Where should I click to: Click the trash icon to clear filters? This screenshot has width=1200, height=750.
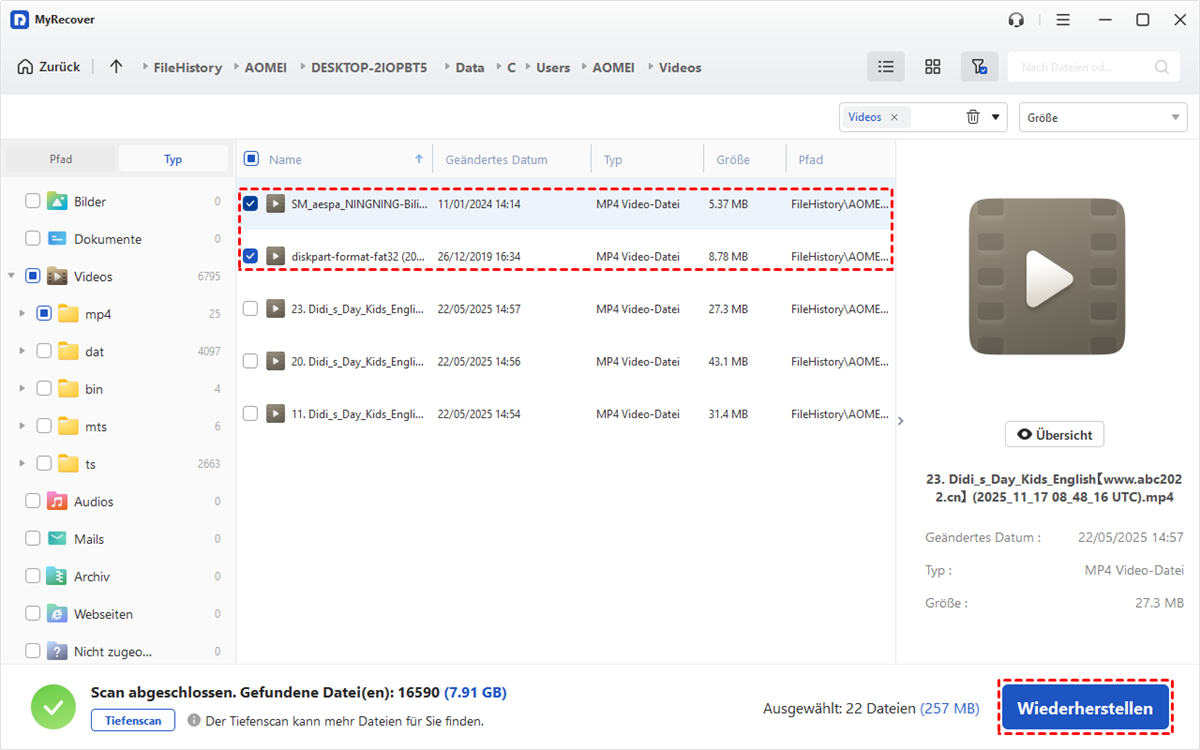pos(973,117)
